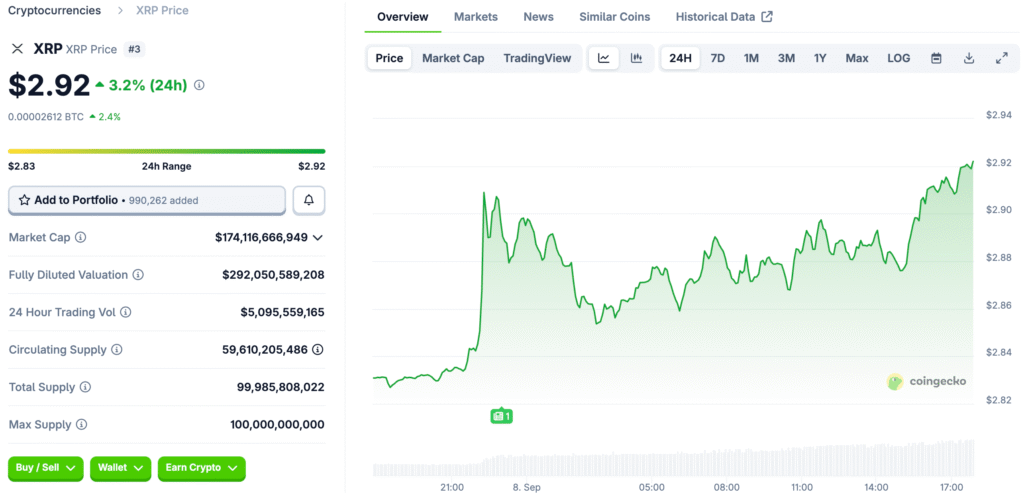Open the Markets tab
1024x493 pixels.
[475, 17]
